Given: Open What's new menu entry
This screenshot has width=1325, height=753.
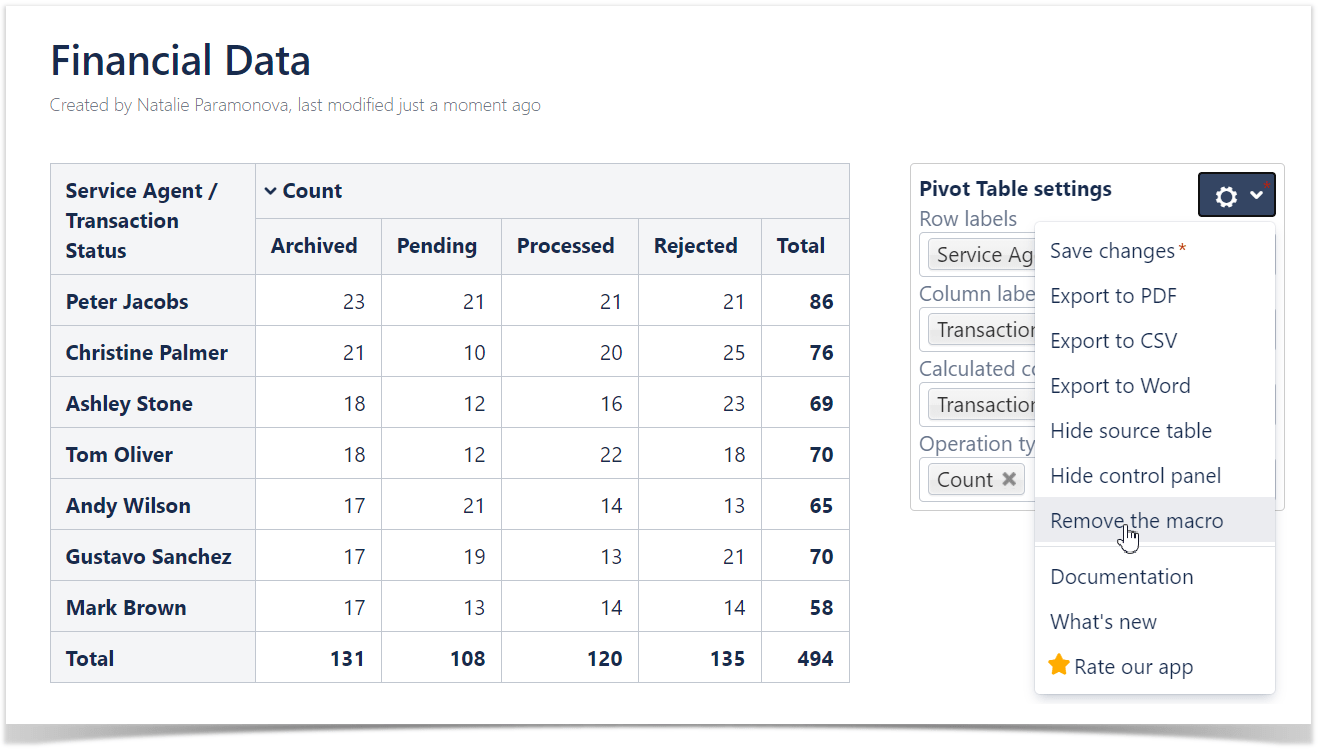Looking at the screenshot, I should (x=1103, y=622).
